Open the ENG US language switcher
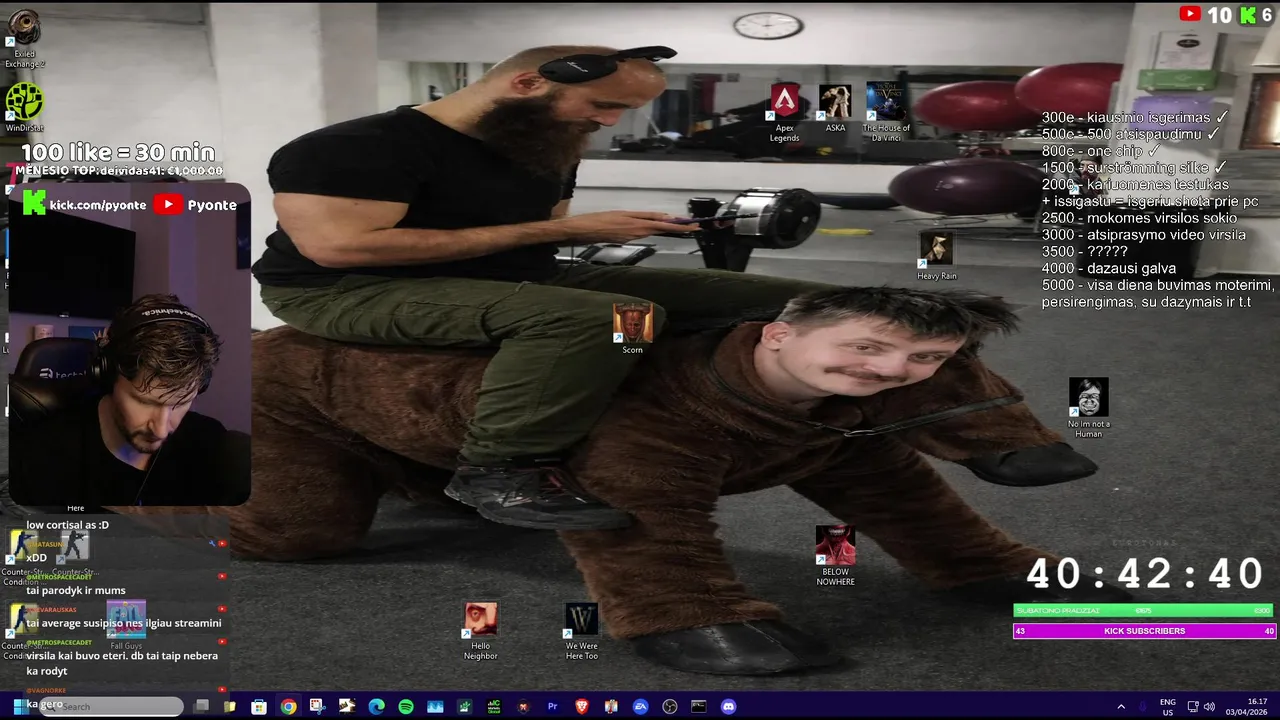The width and height of the screenshot is (1280, 720). (1168, 707)
